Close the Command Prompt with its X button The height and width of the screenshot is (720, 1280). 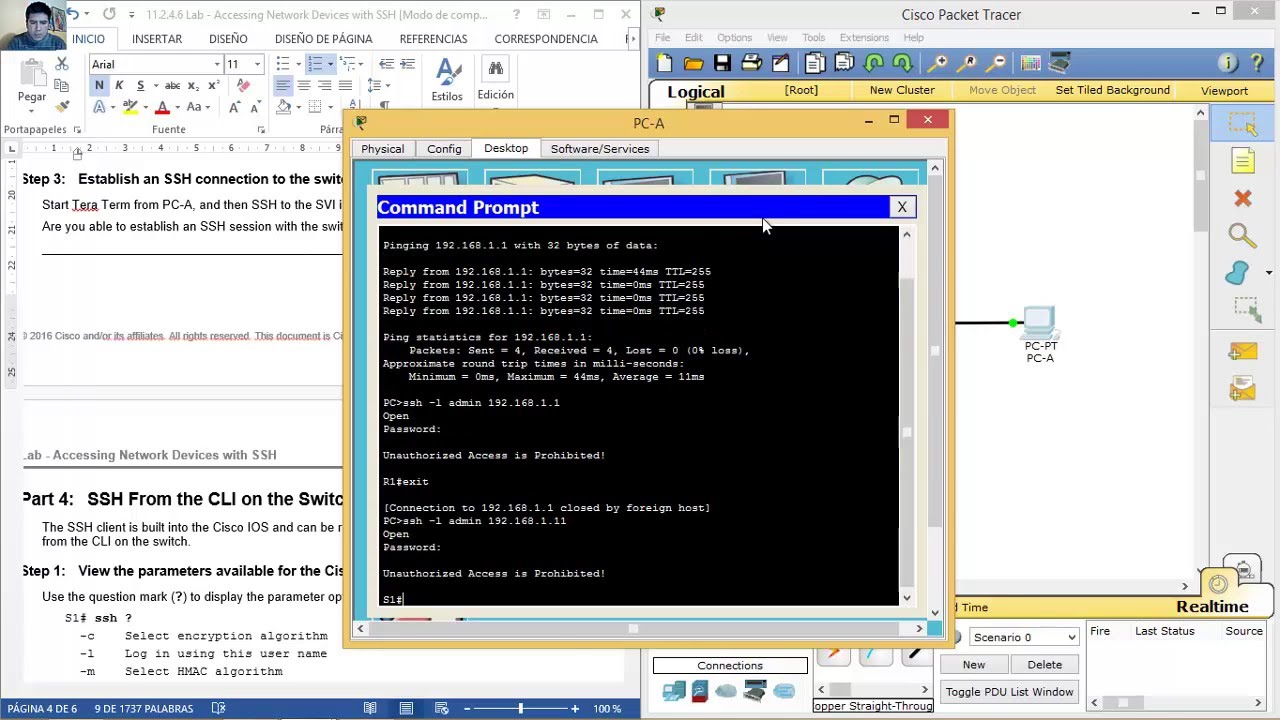click(902, 207)
